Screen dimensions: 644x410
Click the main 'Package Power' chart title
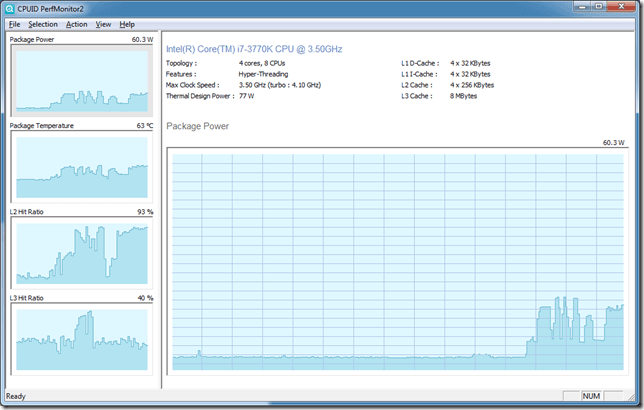198,126
